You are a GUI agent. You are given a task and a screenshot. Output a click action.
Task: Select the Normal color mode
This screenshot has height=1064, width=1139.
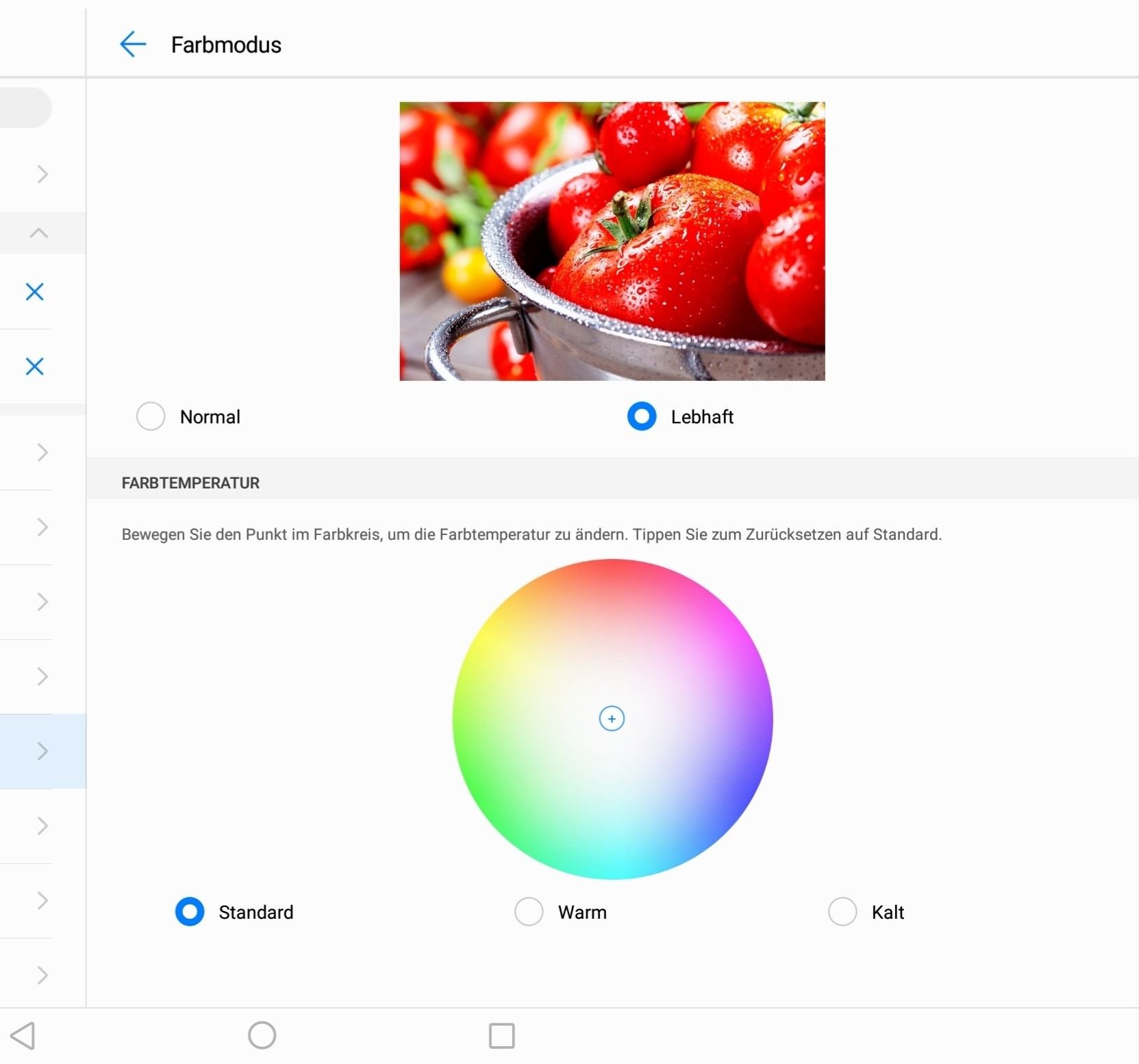pyautogui.click(x=151, y=417)
